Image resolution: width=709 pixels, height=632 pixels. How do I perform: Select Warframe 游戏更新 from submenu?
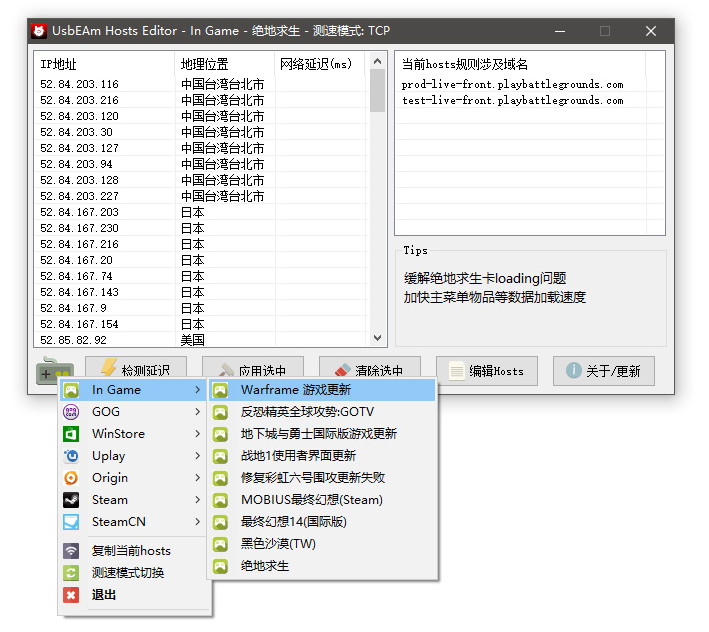pos(322,390)
